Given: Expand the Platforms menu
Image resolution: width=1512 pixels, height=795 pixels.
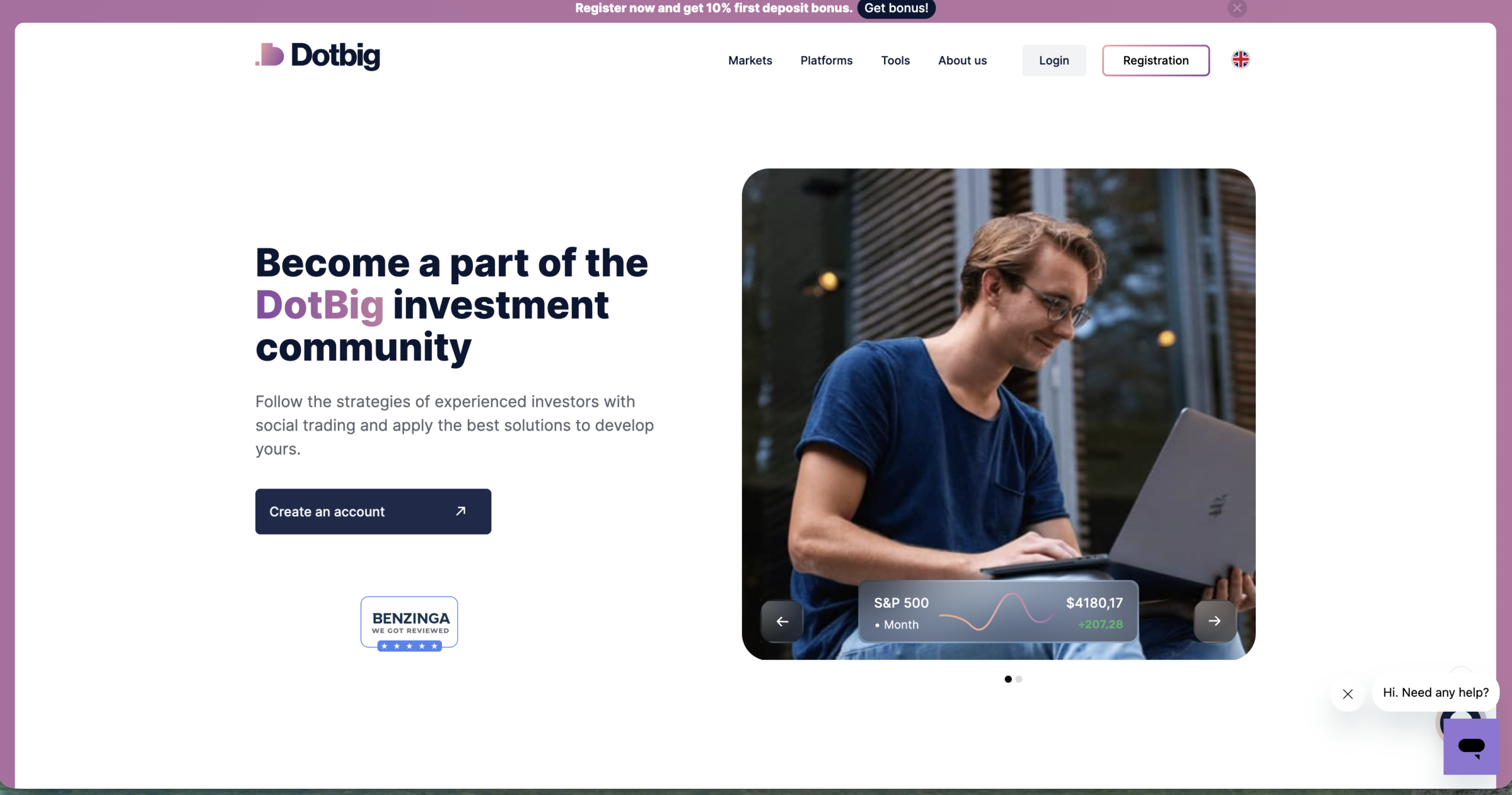Looking at the screenshot, I should click(826, 60).
